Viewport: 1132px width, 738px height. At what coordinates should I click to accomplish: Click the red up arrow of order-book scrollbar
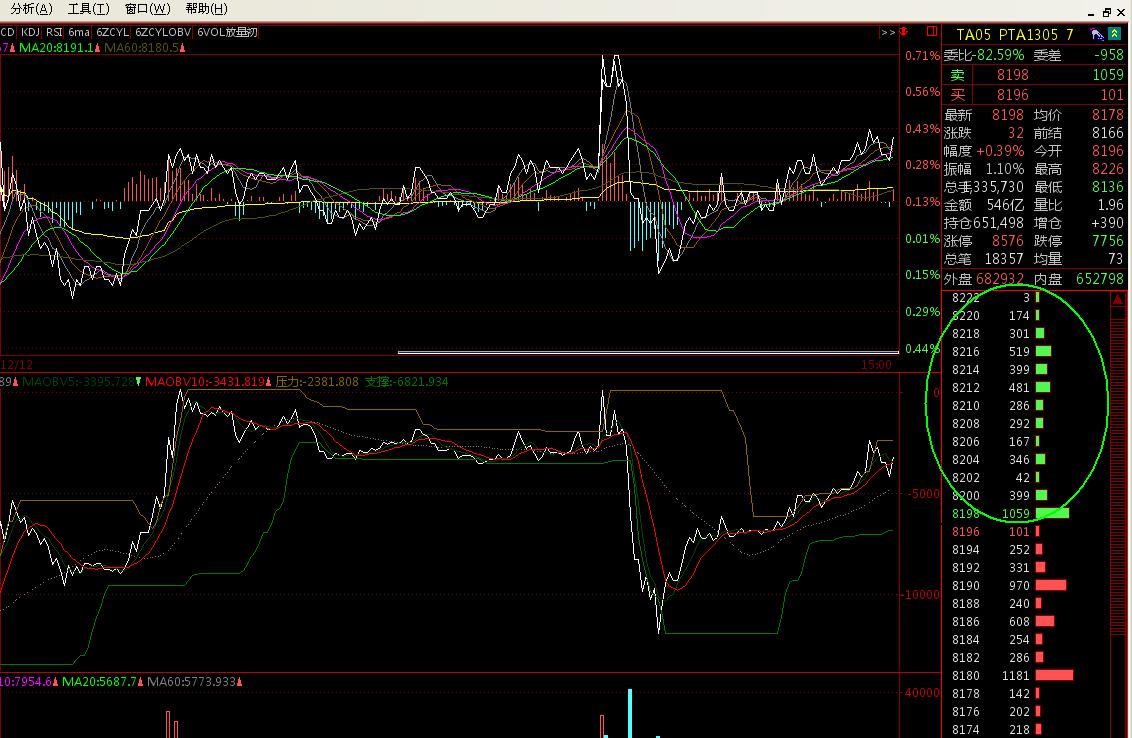coord(1118,298)
